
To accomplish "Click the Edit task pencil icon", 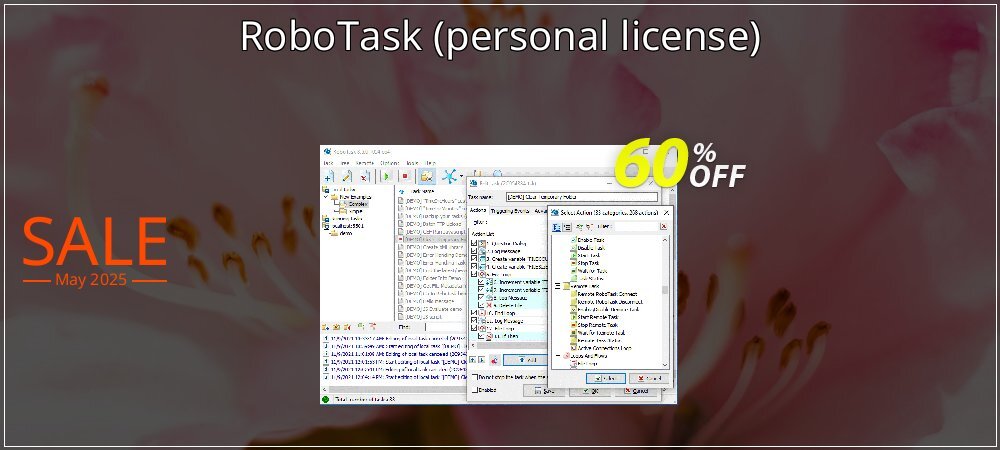I will 347,177.
